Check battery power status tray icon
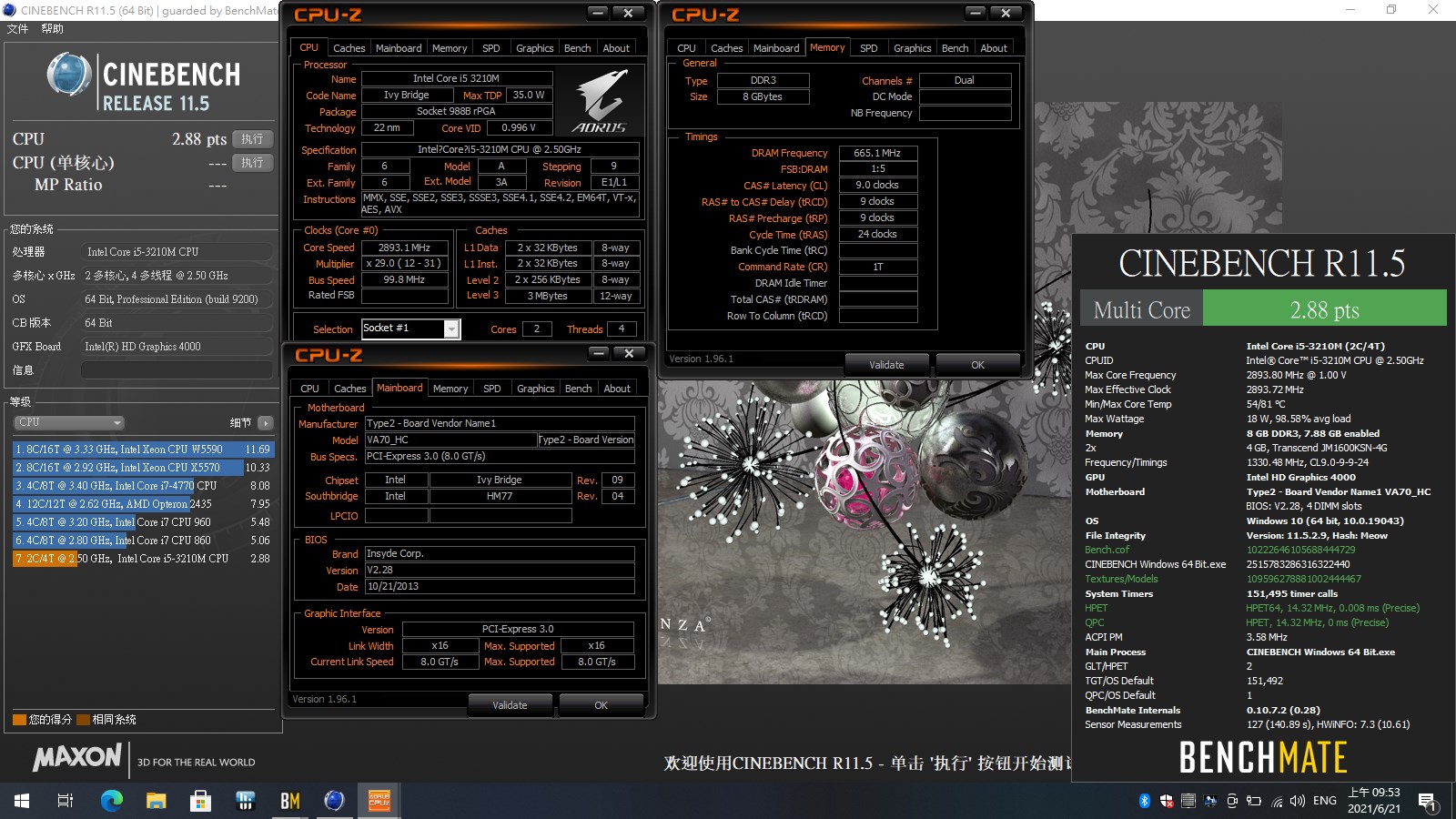This screenshot has width=1456, height=819. click(x=1254, y=801)
